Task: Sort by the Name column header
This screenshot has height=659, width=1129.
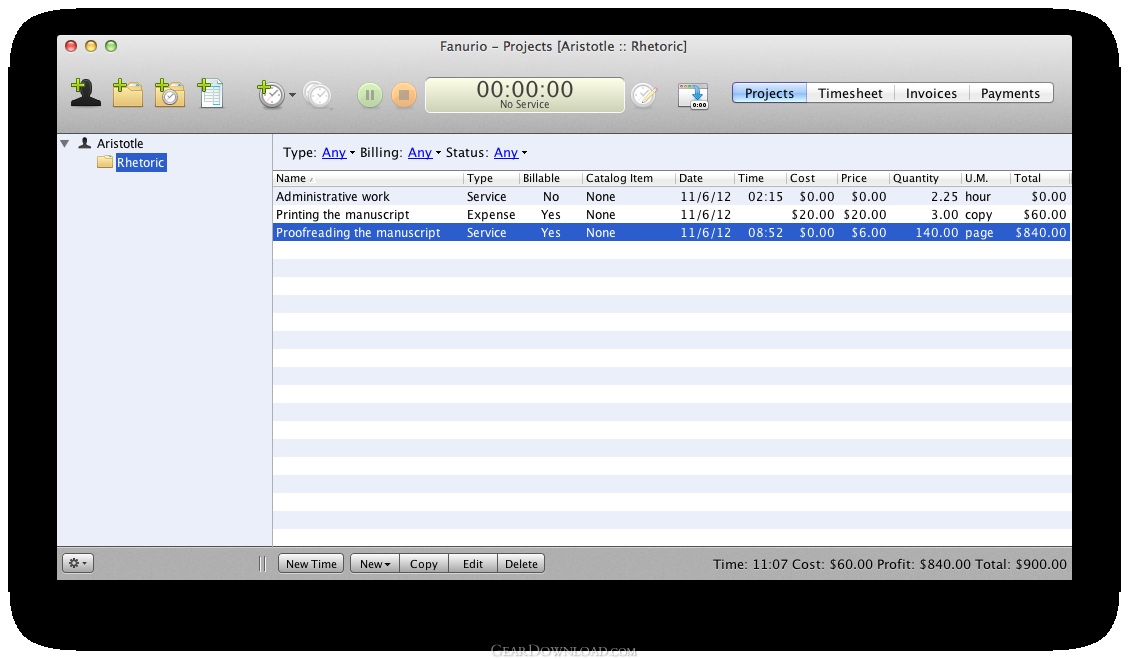Action: pos(368,178)
